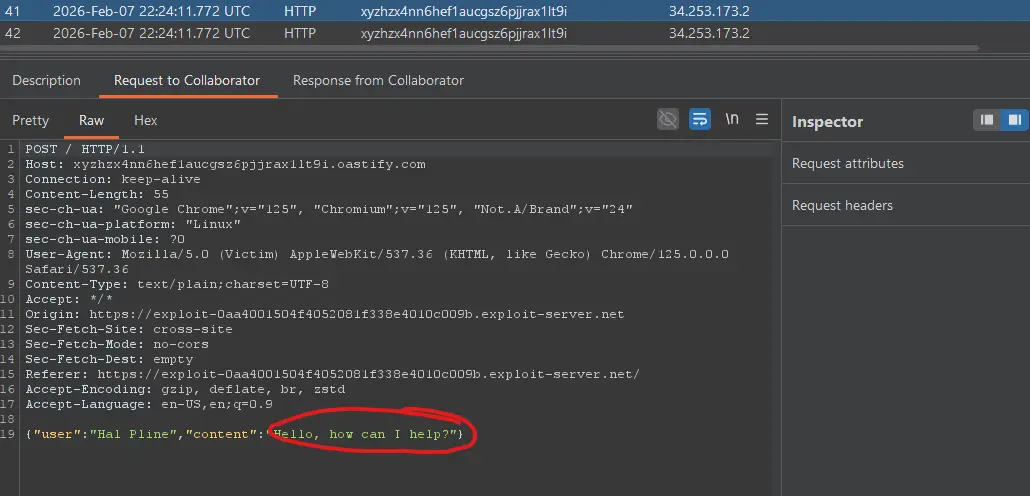Switch to the Pretty view
Viewport: 1030px width, 496px height.
(x=30, y=120)
